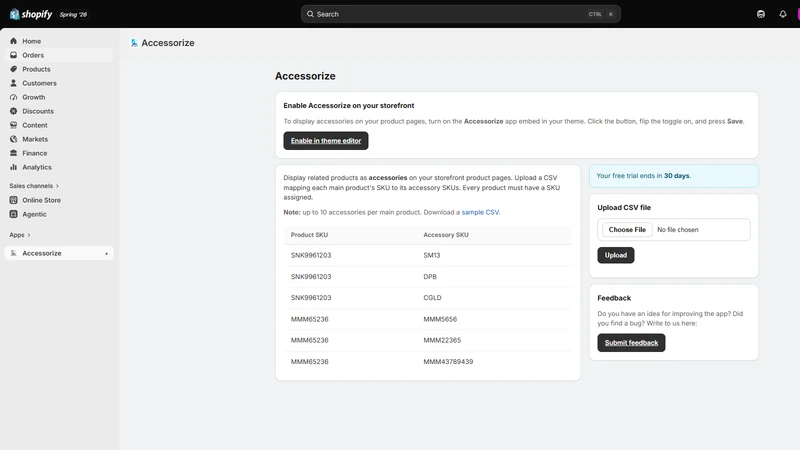The image size is (800, 450).
Task: Click accessory SKU SM13 cell
Action: coord(432,255)
